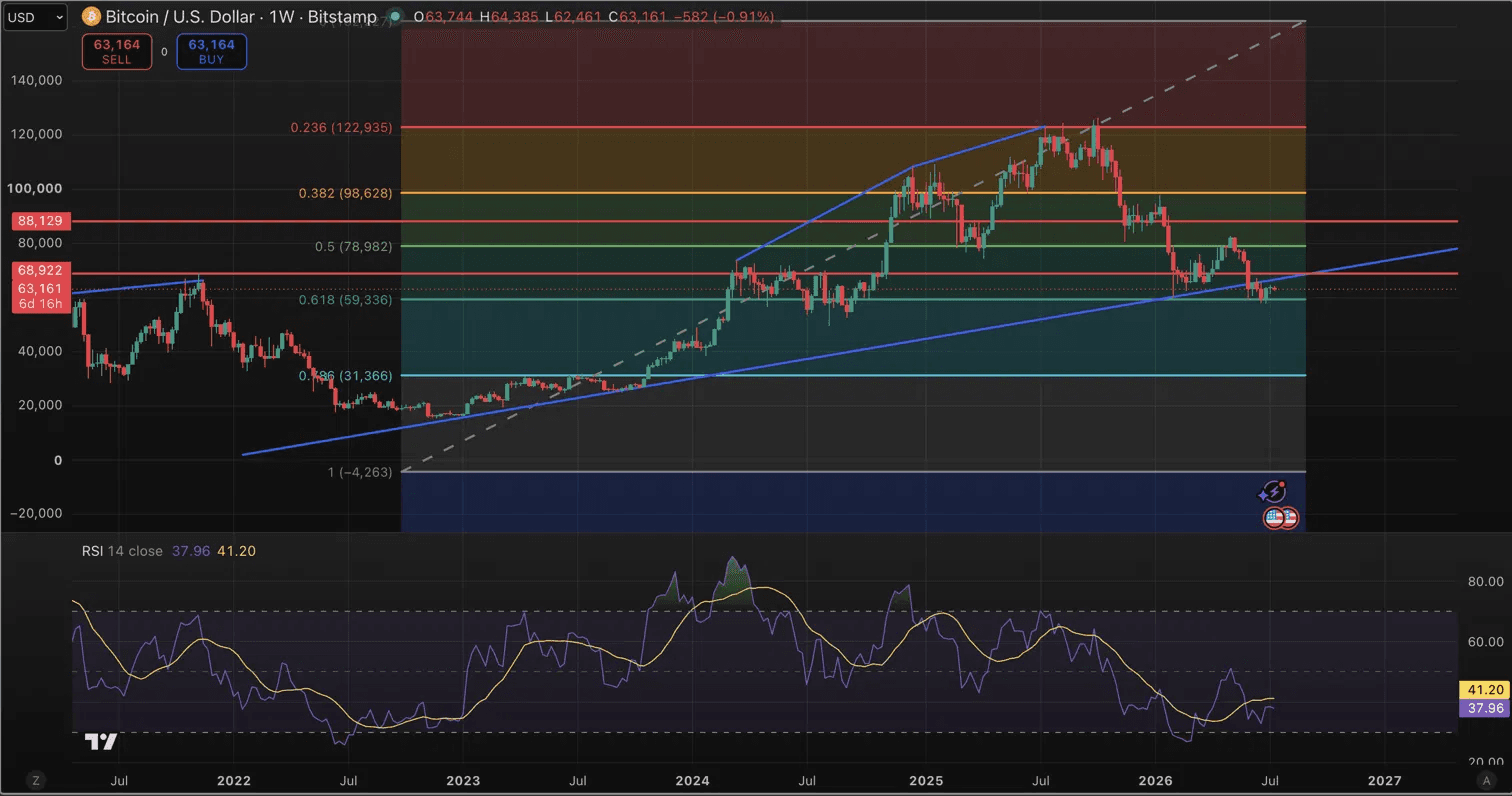Screen dimensions: 1512x796
Task: Click the order quantity 0 field
Action: (x=165, y=52)
